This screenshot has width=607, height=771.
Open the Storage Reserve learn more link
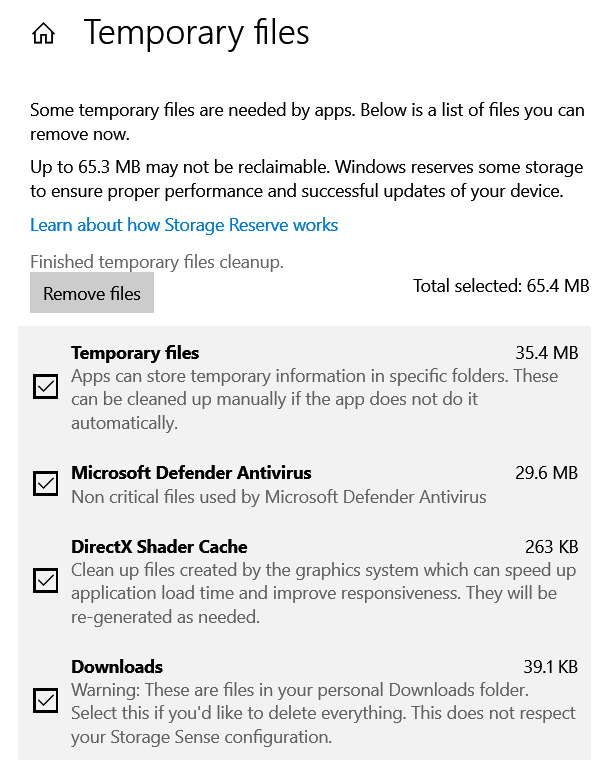184,225
